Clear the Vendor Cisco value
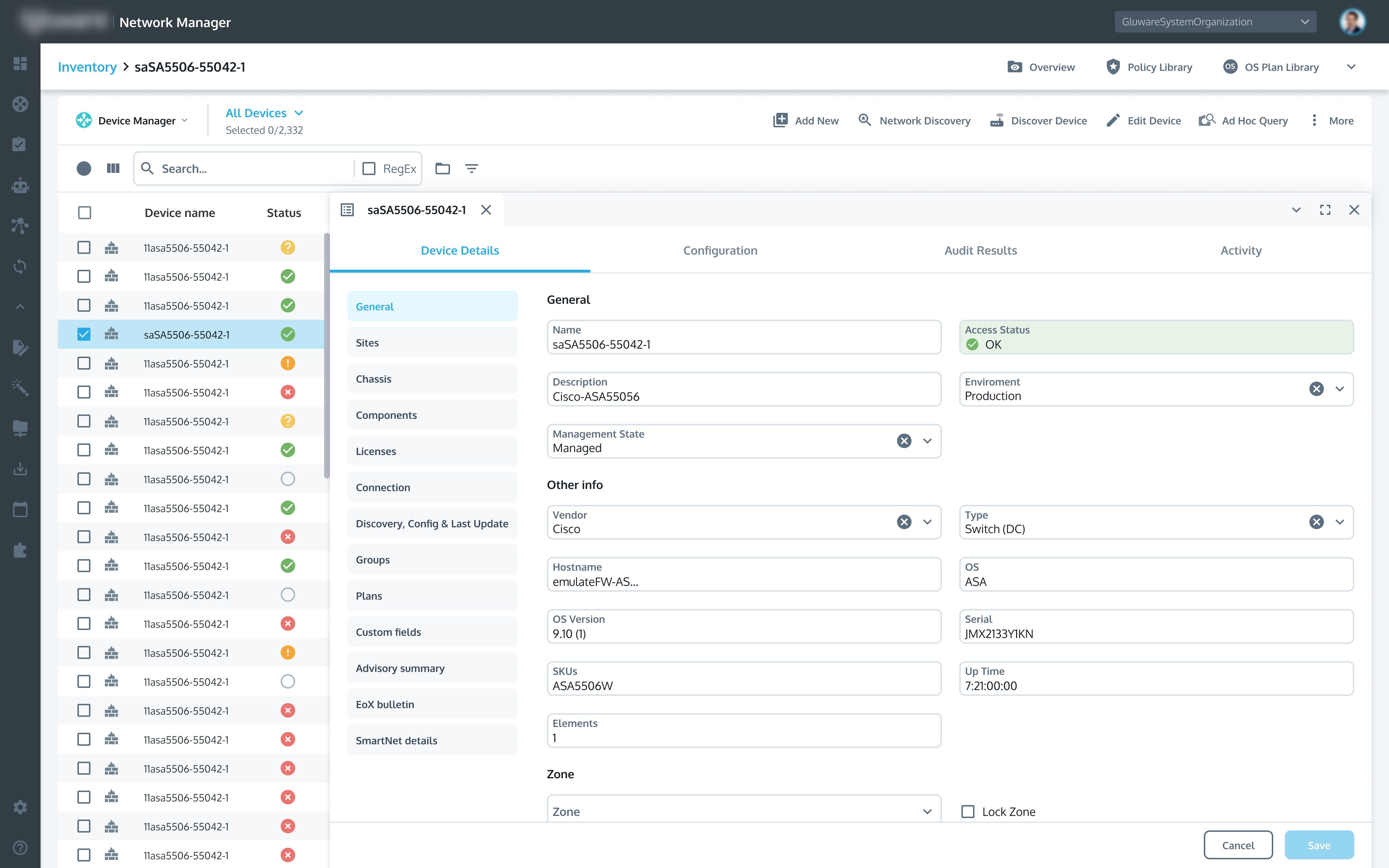The height and width of the screenshot is (868, 1389). [x=904, y=522]
